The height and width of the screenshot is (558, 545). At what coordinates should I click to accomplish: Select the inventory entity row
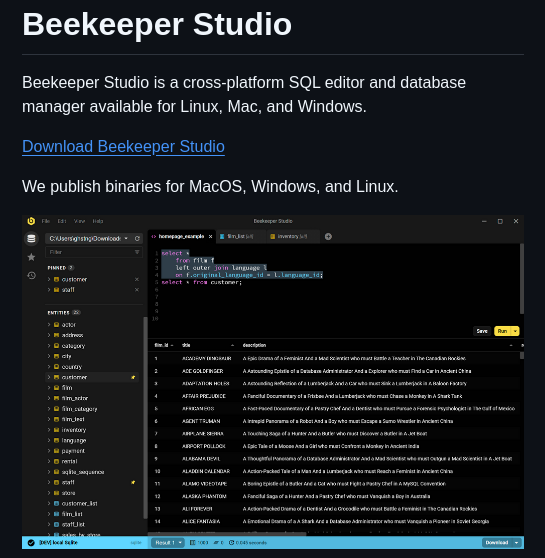point(93,430)
